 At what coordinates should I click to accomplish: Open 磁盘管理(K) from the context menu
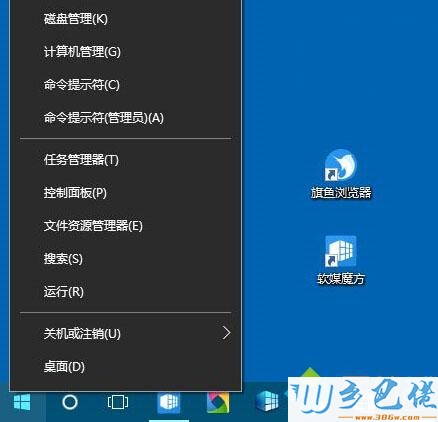pos(126,19)
